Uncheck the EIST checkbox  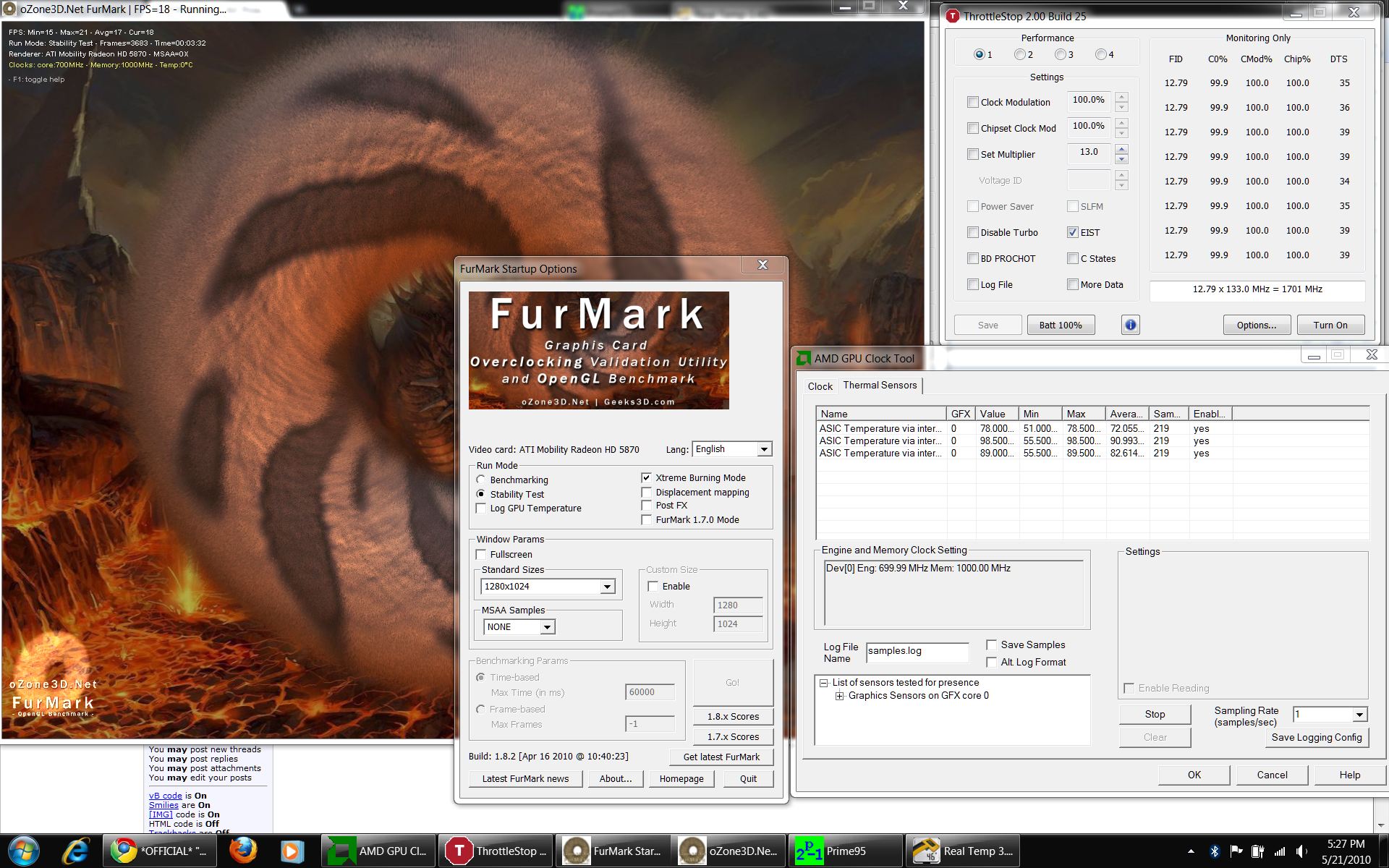[x=1073, y=232]
